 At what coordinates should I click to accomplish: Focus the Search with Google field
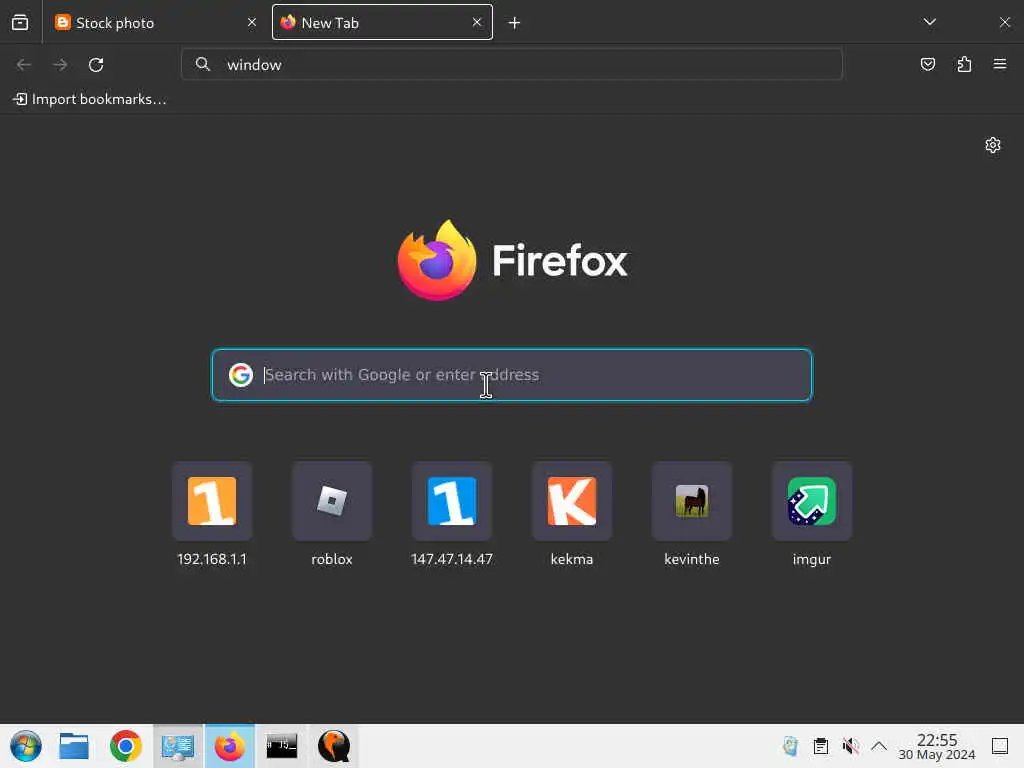click(511, 375)
